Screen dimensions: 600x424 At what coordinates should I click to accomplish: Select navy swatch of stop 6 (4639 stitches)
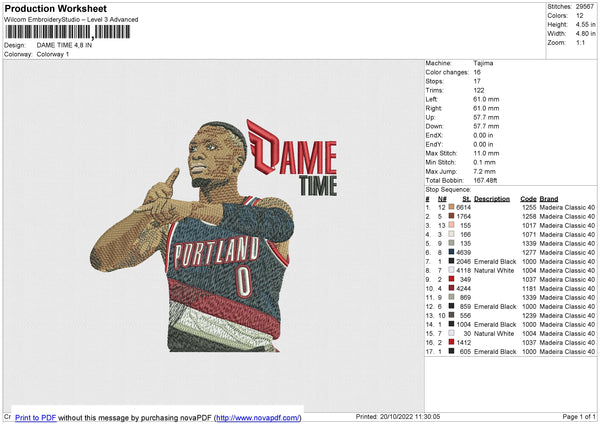451,252
